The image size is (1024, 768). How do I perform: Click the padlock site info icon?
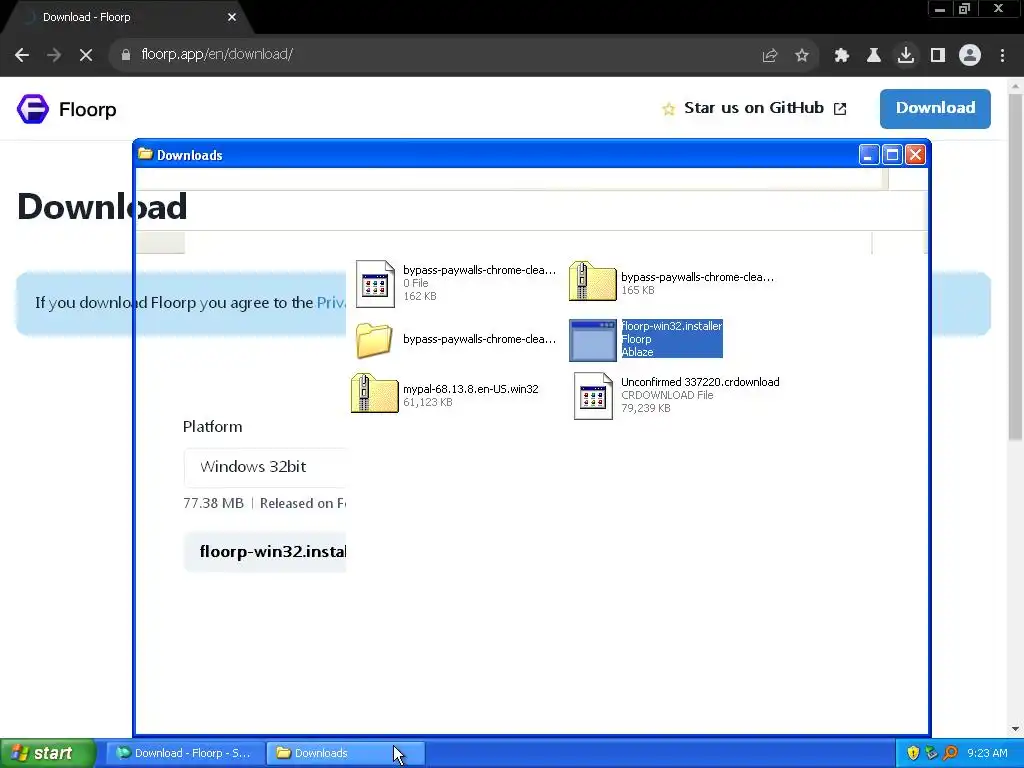point(126,55)
